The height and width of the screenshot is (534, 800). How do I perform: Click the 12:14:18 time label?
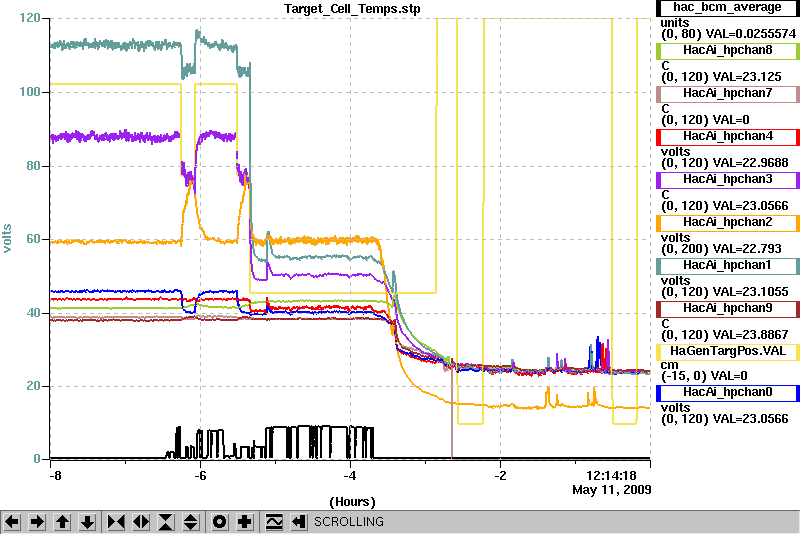(x=611, y=476)
